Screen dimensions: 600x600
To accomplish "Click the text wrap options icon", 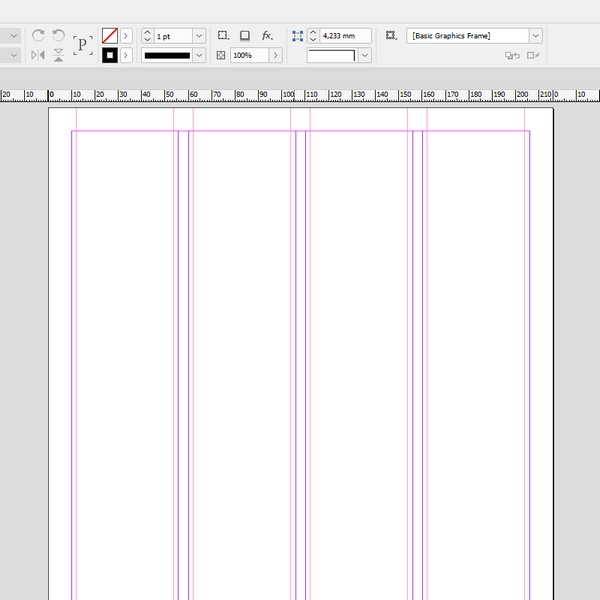I will 223,36.
